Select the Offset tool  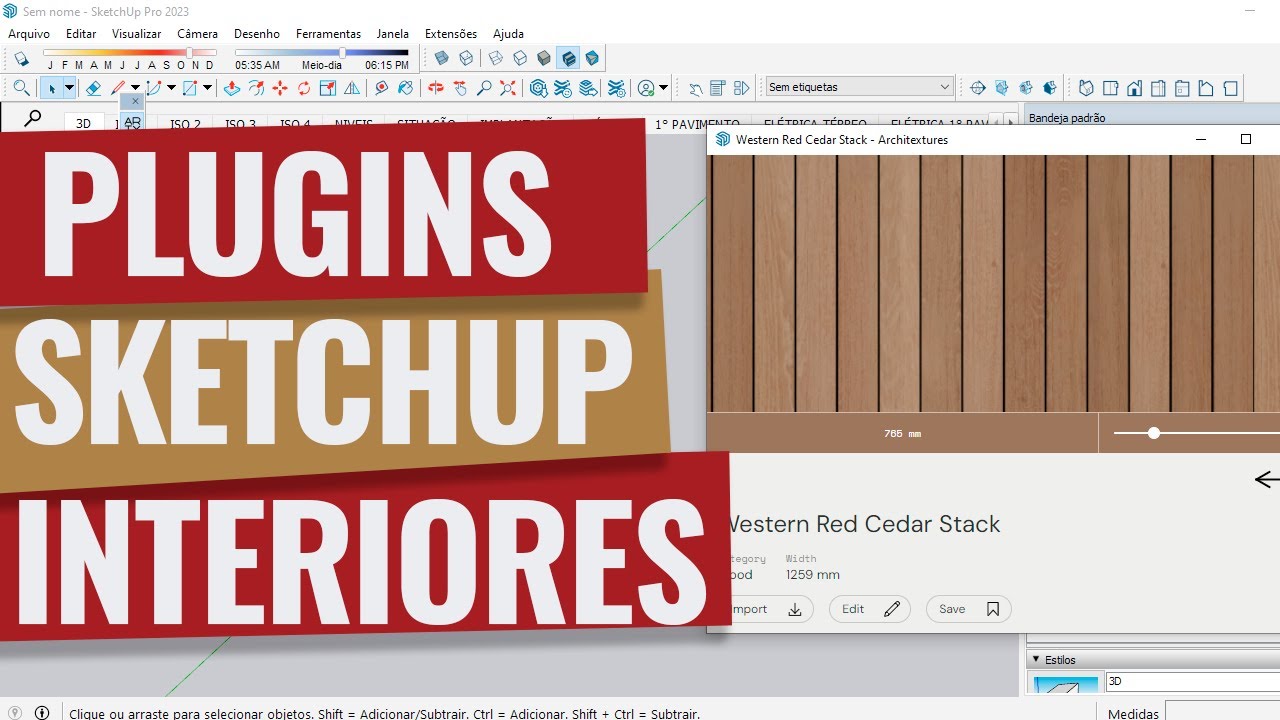coord(256,88)
